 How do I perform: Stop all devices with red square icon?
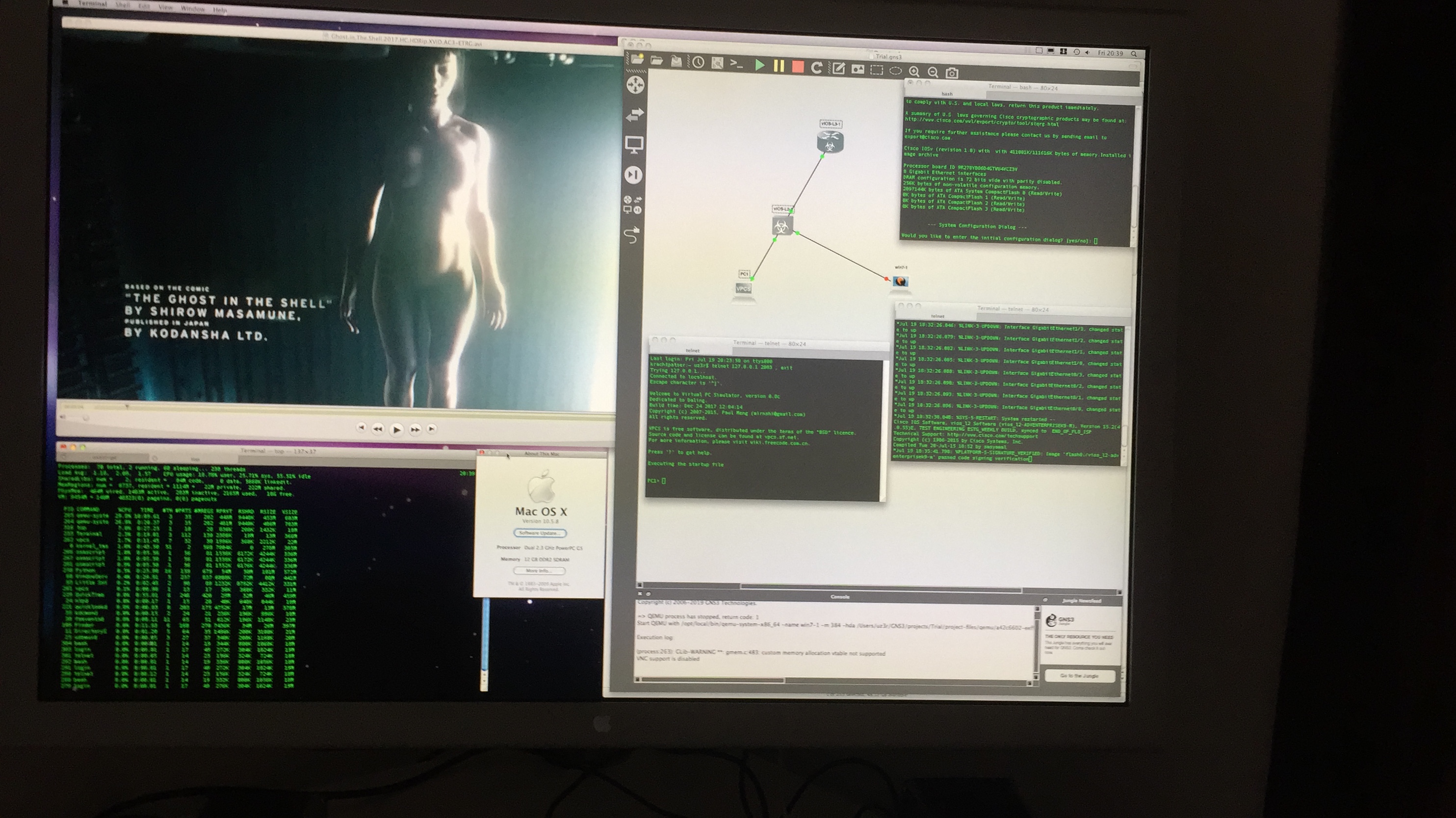798,67
